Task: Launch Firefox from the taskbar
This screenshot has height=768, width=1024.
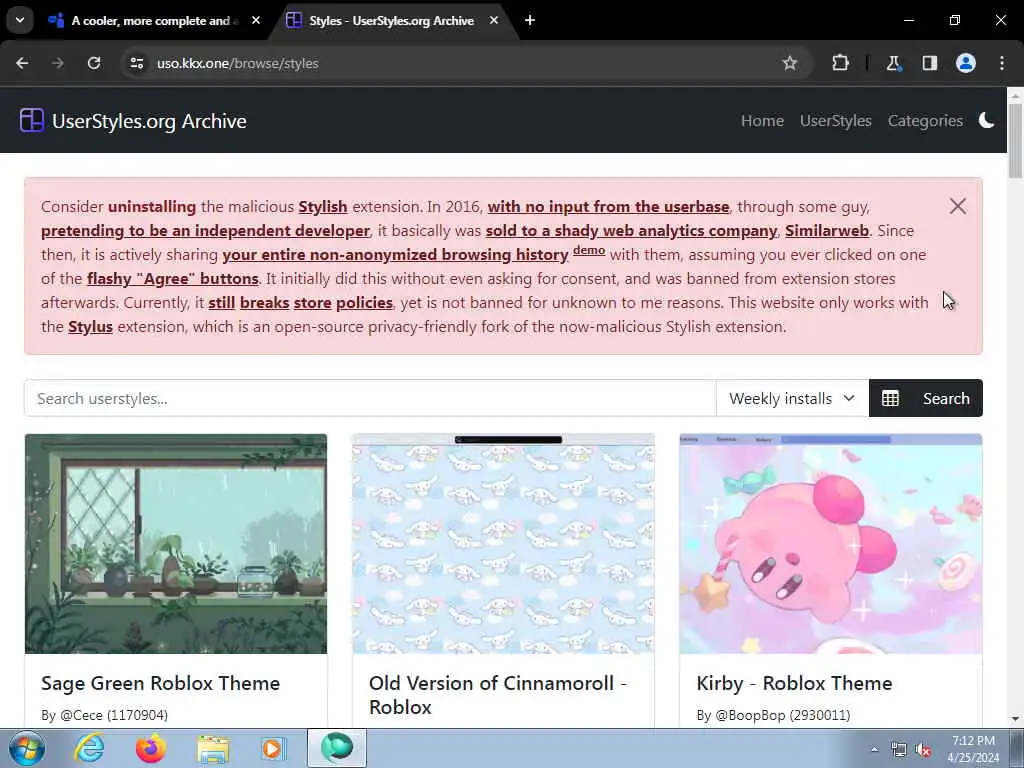Action: pos(151,748)
